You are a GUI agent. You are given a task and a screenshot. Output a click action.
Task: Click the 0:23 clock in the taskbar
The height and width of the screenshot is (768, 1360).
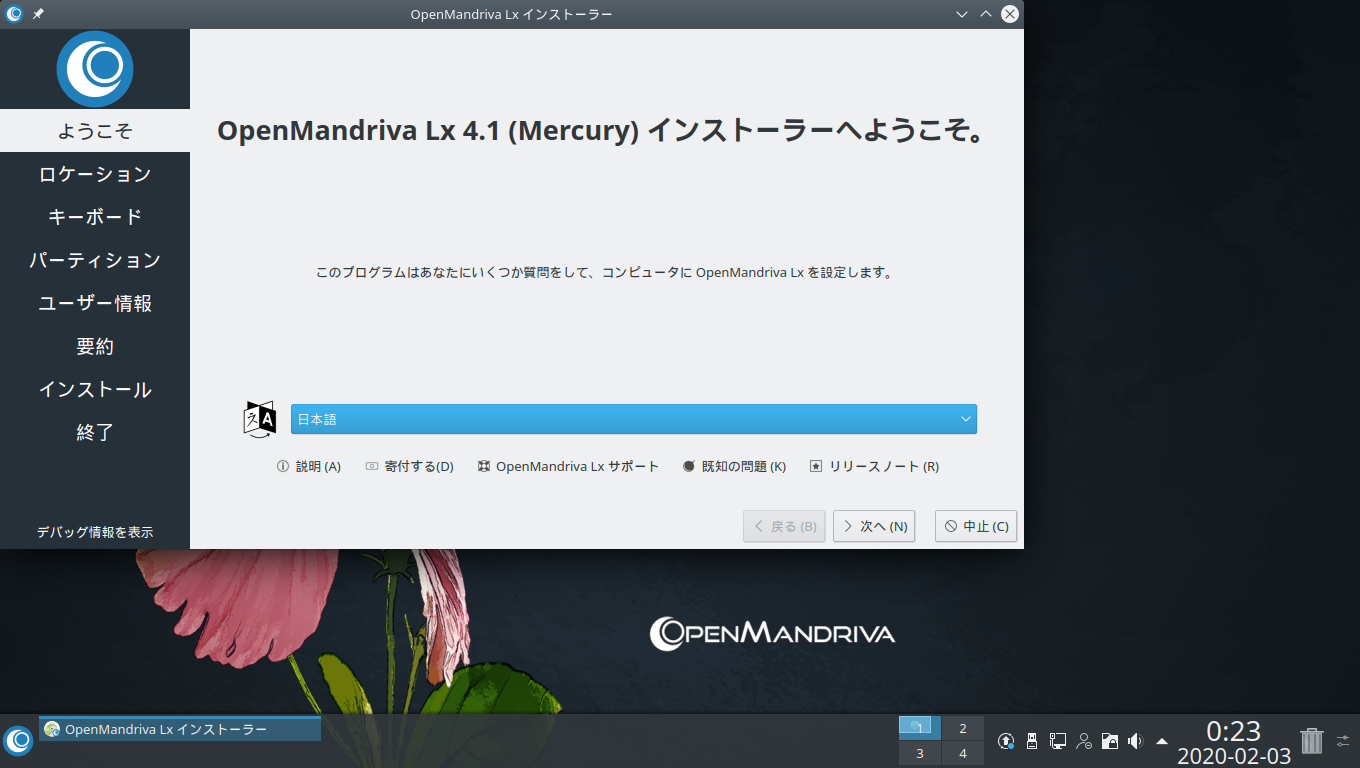(x=1233, y=731)
